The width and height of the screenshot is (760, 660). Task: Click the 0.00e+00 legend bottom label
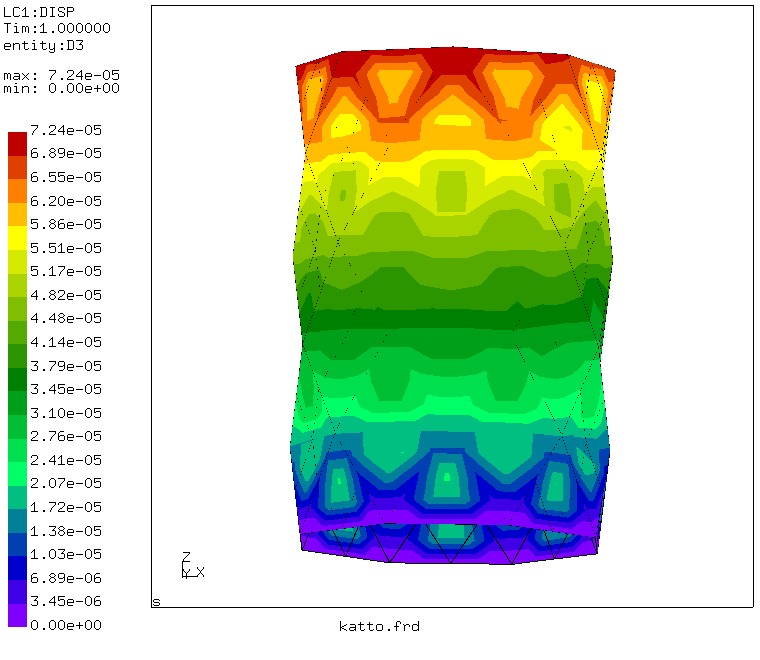click(66, 625)
